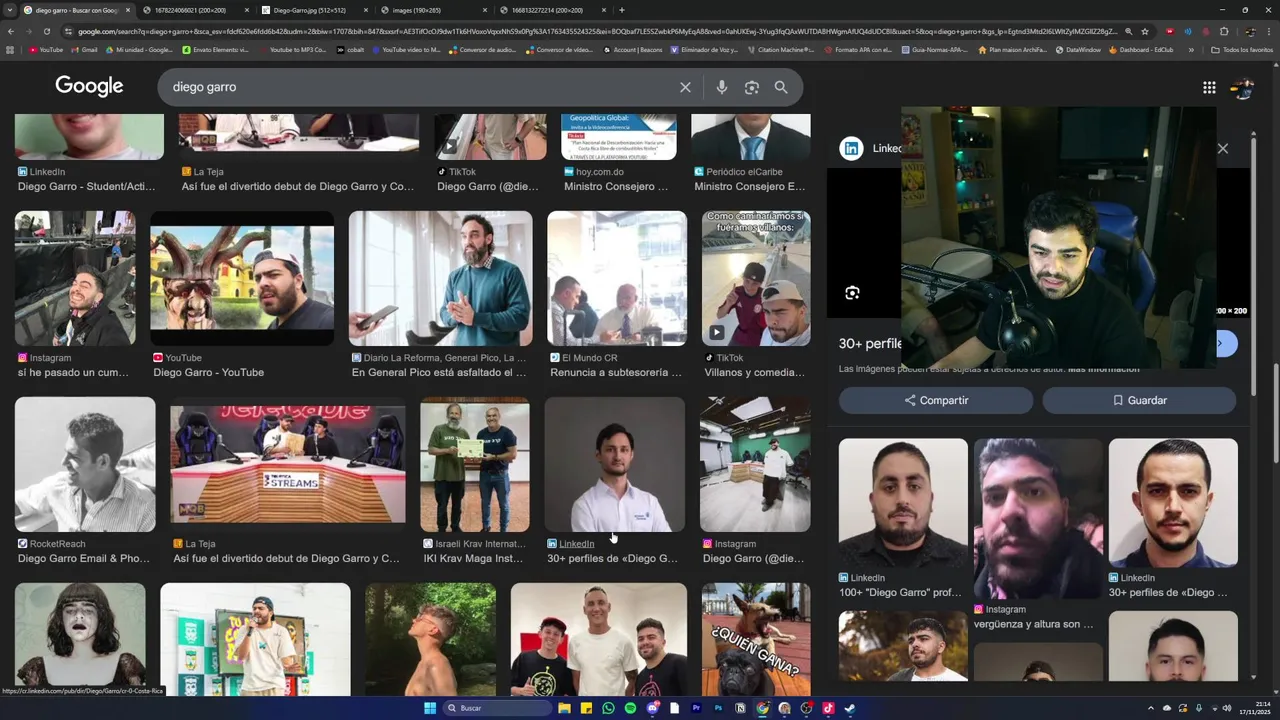Open the YouTube bookmark

[46, 49]
